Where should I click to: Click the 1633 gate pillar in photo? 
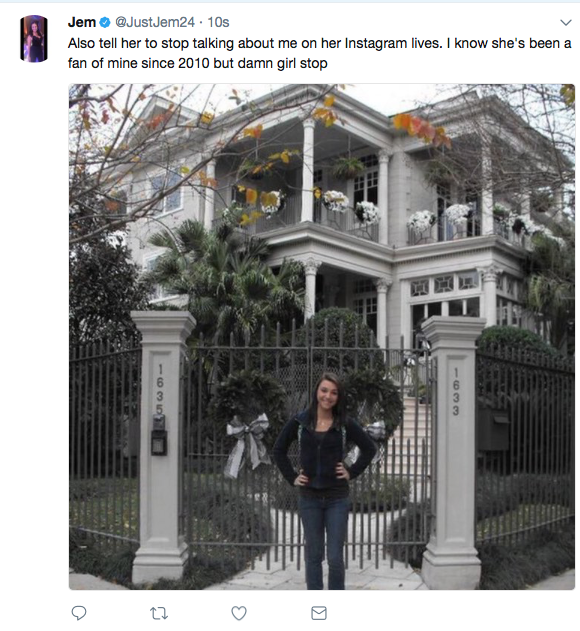click(453, 451)
